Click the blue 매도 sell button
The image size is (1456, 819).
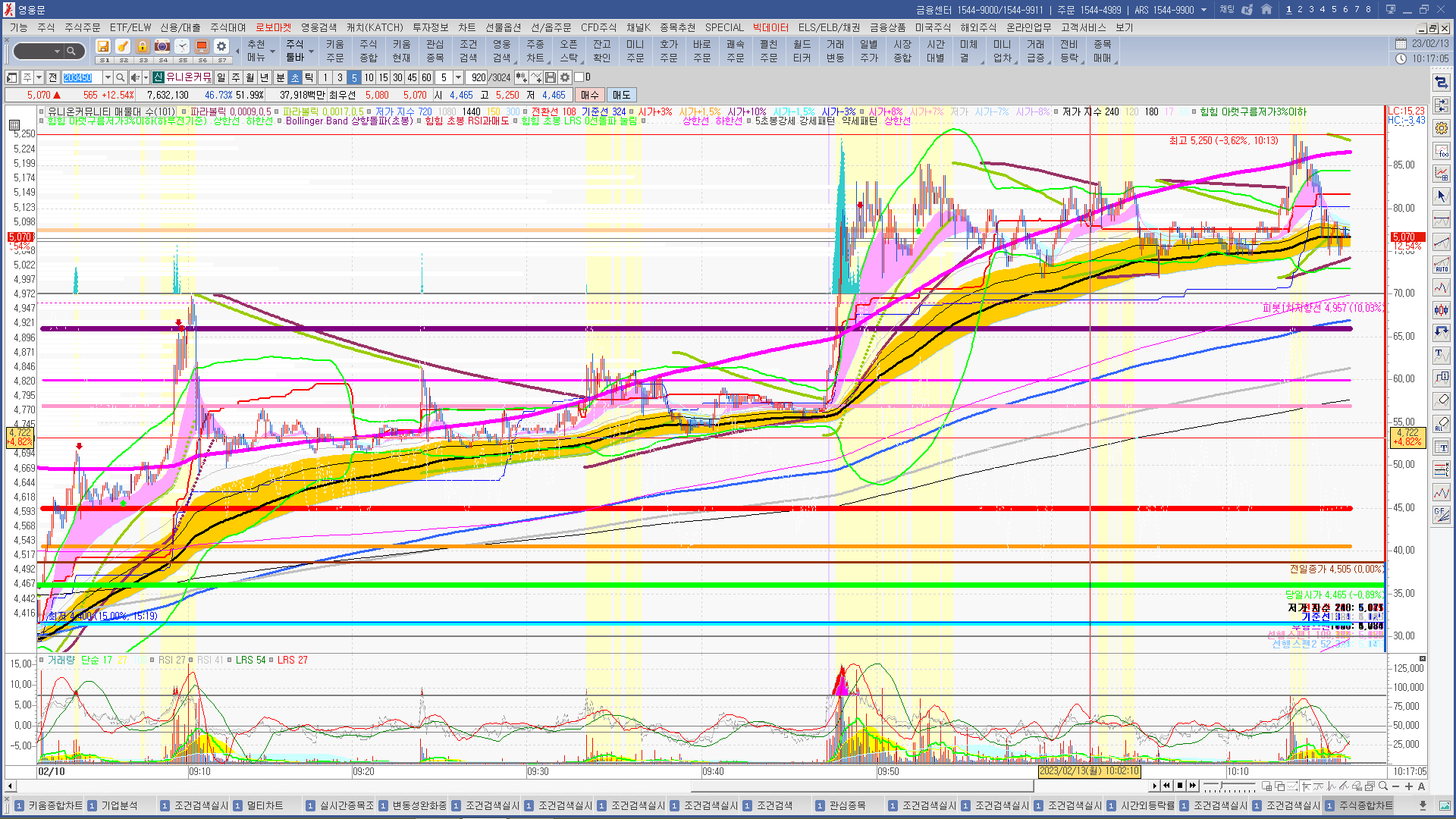[621, 95]
